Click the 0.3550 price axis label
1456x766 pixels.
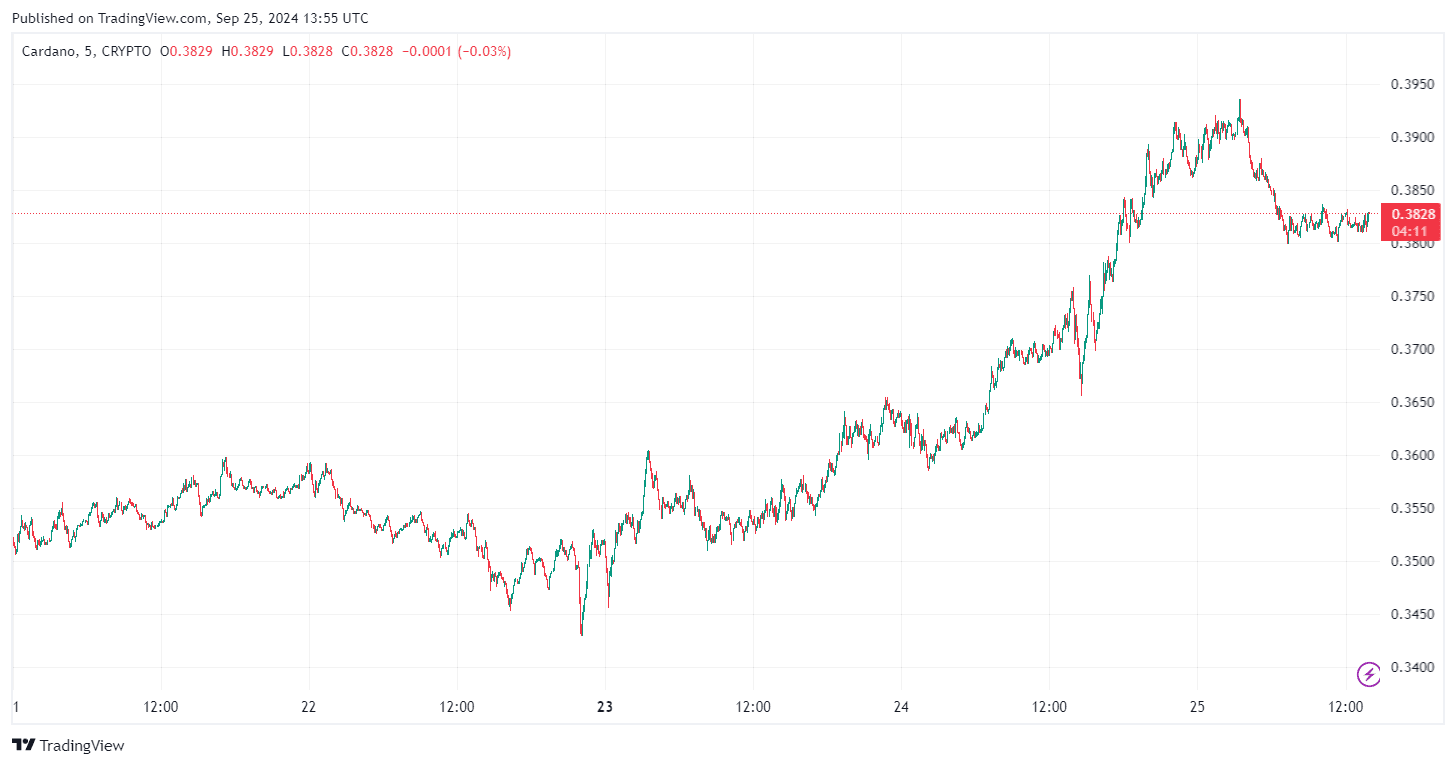point(1412,509)
